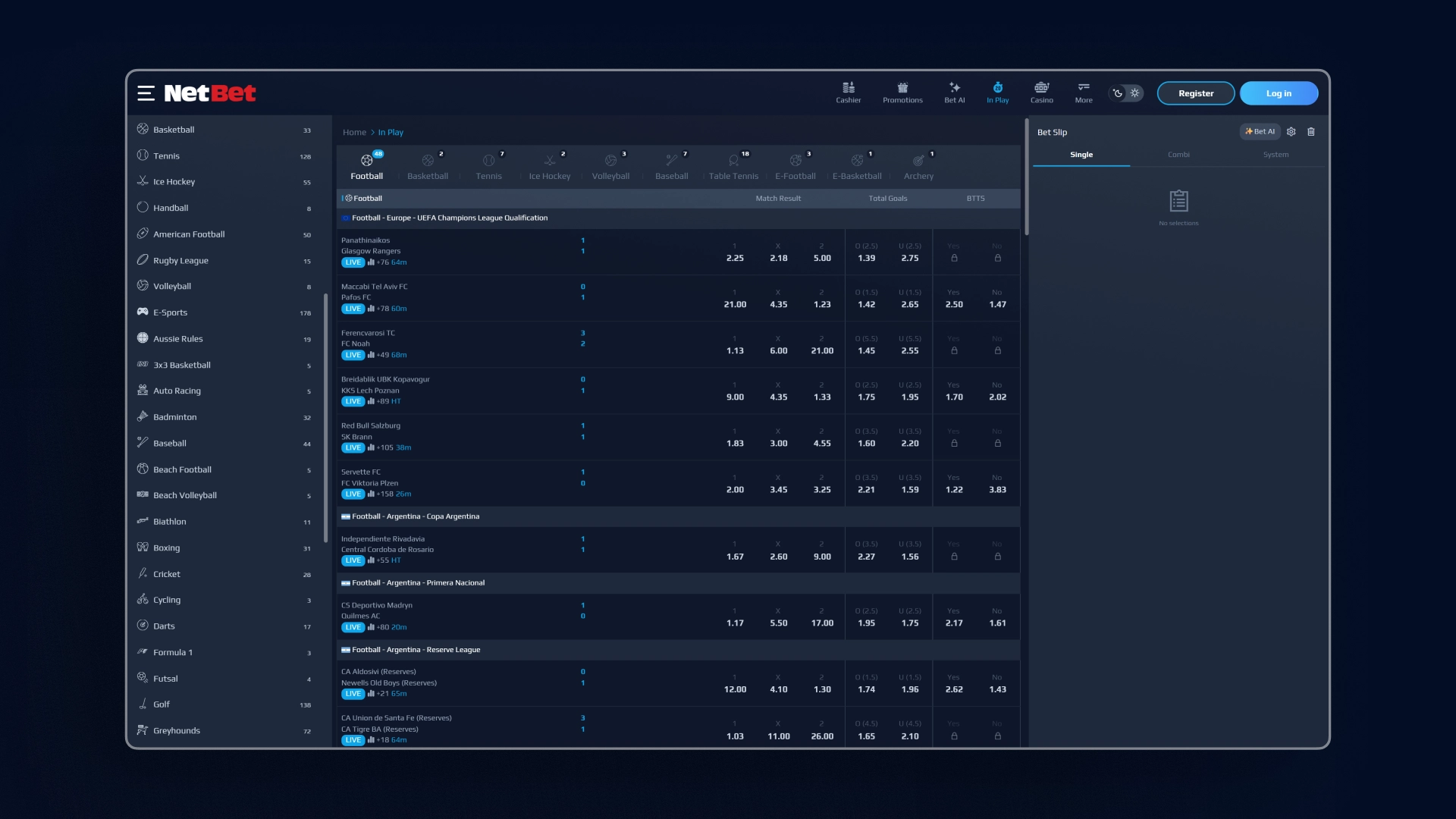This screenshot has width=1456, height=819.
Task: Click the Register button
Action: coord(1196,93)
